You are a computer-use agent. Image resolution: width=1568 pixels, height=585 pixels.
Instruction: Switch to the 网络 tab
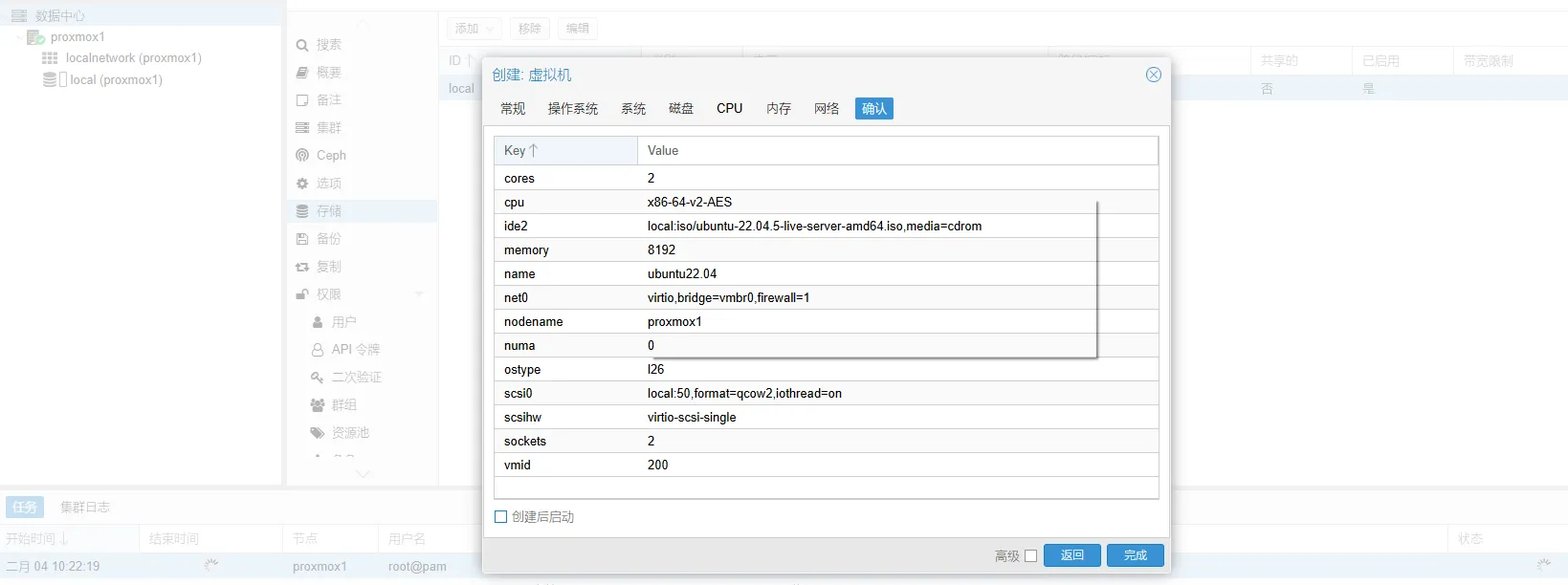(827, 109)
